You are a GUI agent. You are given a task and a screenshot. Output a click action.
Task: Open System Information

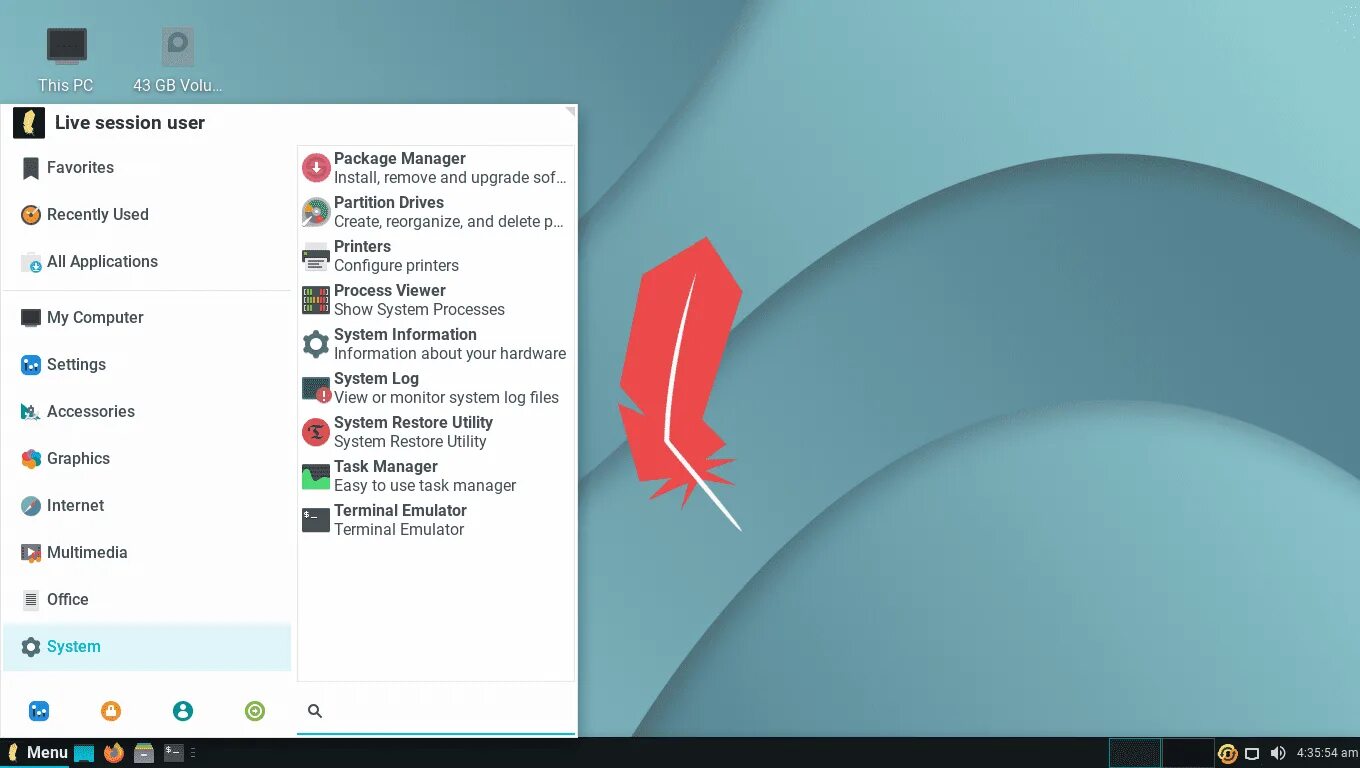[436, 344]
